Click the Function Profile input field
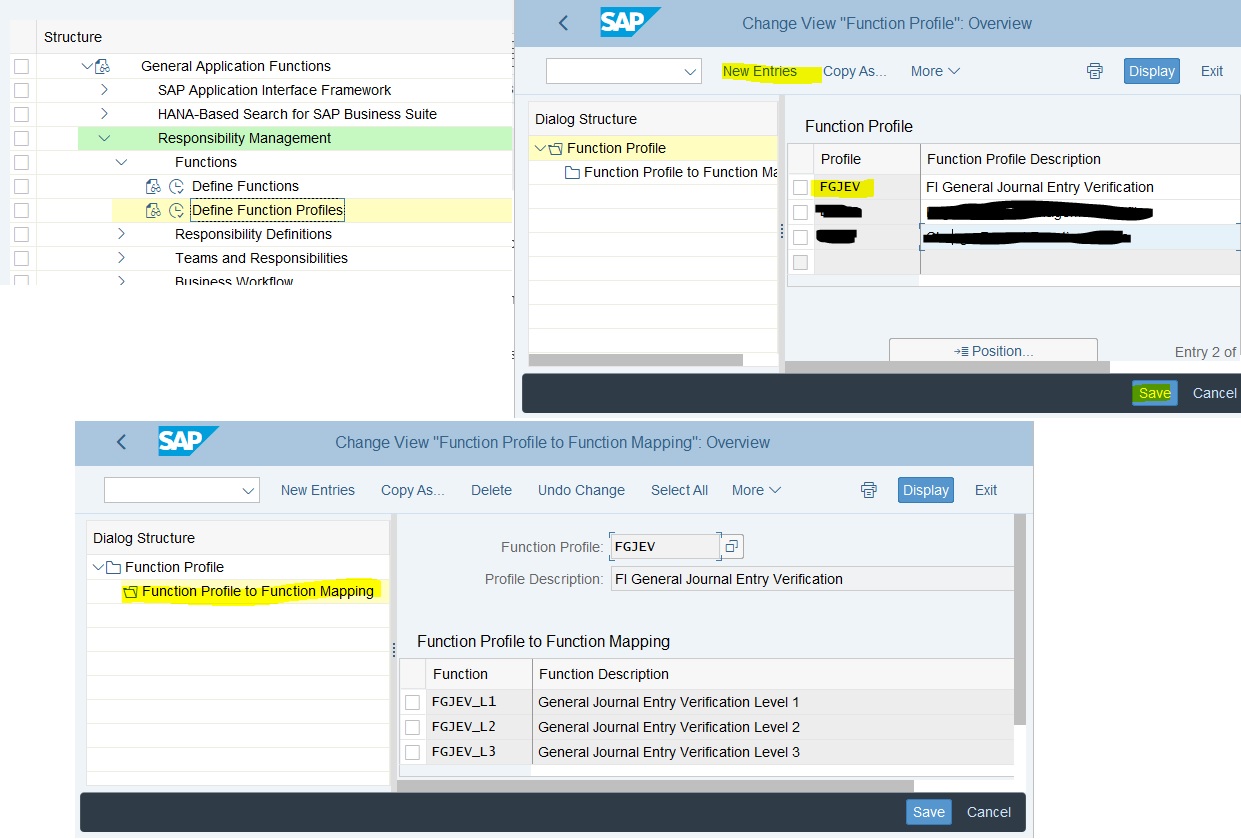The image size is (1241, 839). 664,547
